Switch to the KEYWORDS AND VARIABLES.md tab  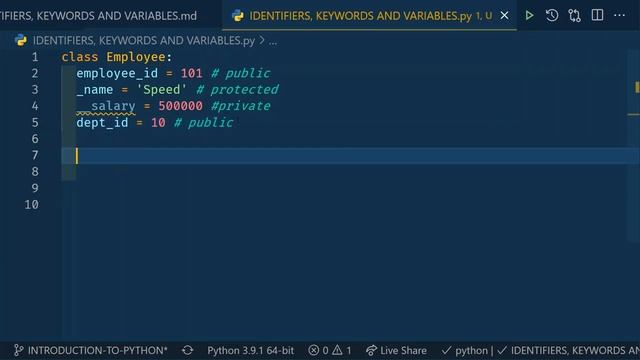[x=98, y=16]
